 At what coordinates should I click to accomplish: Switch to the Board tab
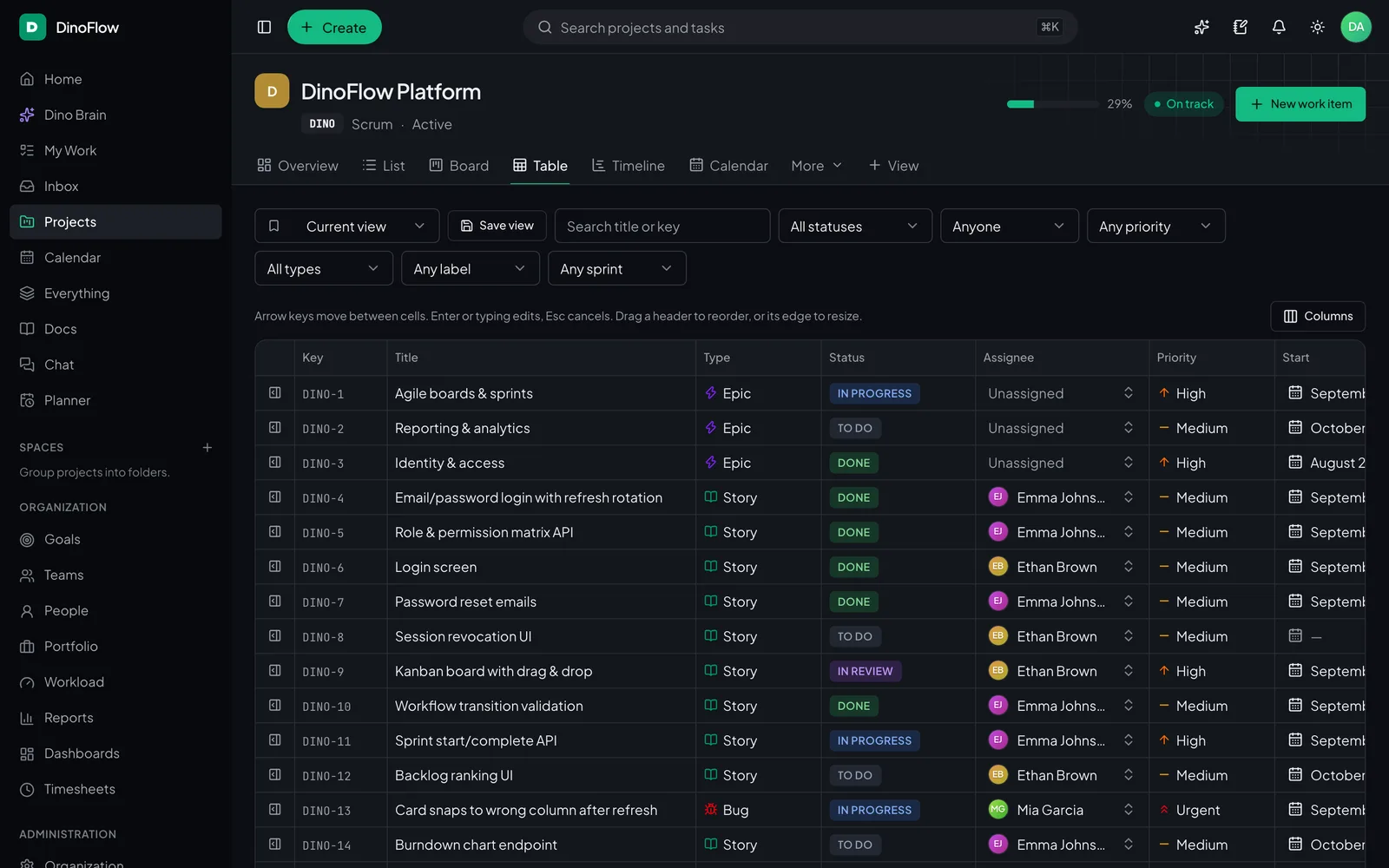pyautogui.click(x=459, y=166)
